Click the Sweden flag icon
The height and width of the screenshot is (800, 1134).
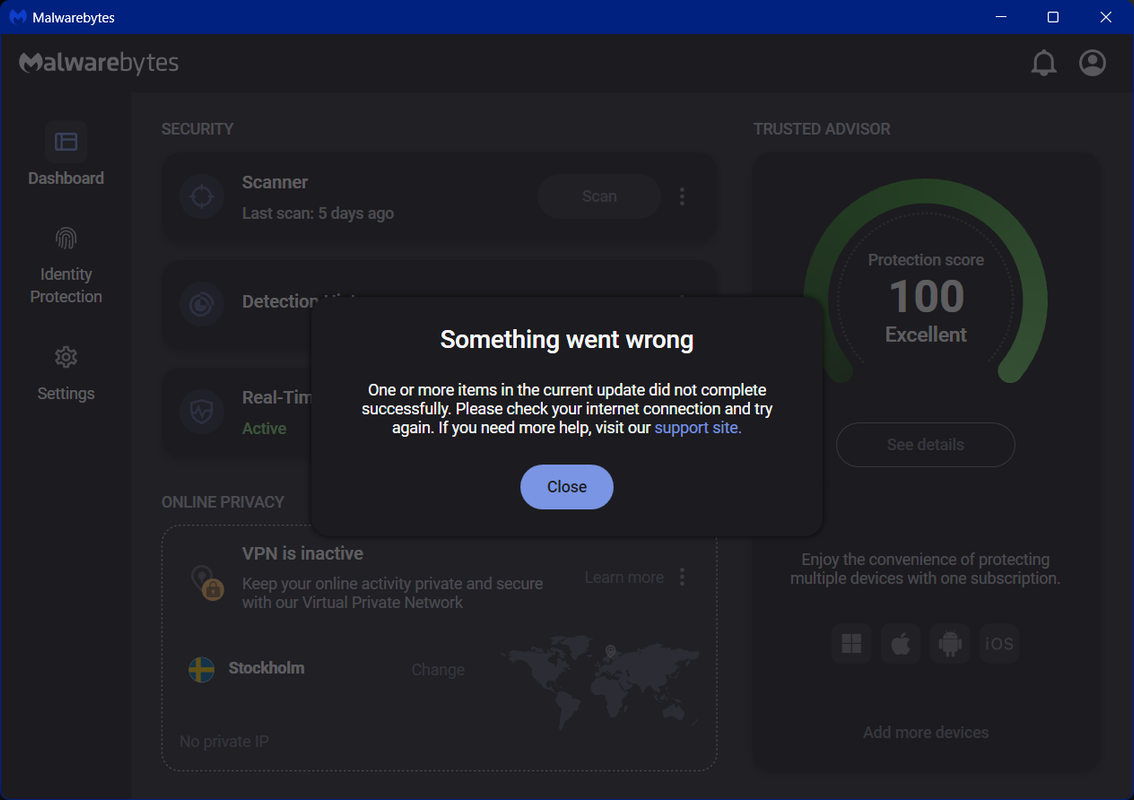(201, 669)
